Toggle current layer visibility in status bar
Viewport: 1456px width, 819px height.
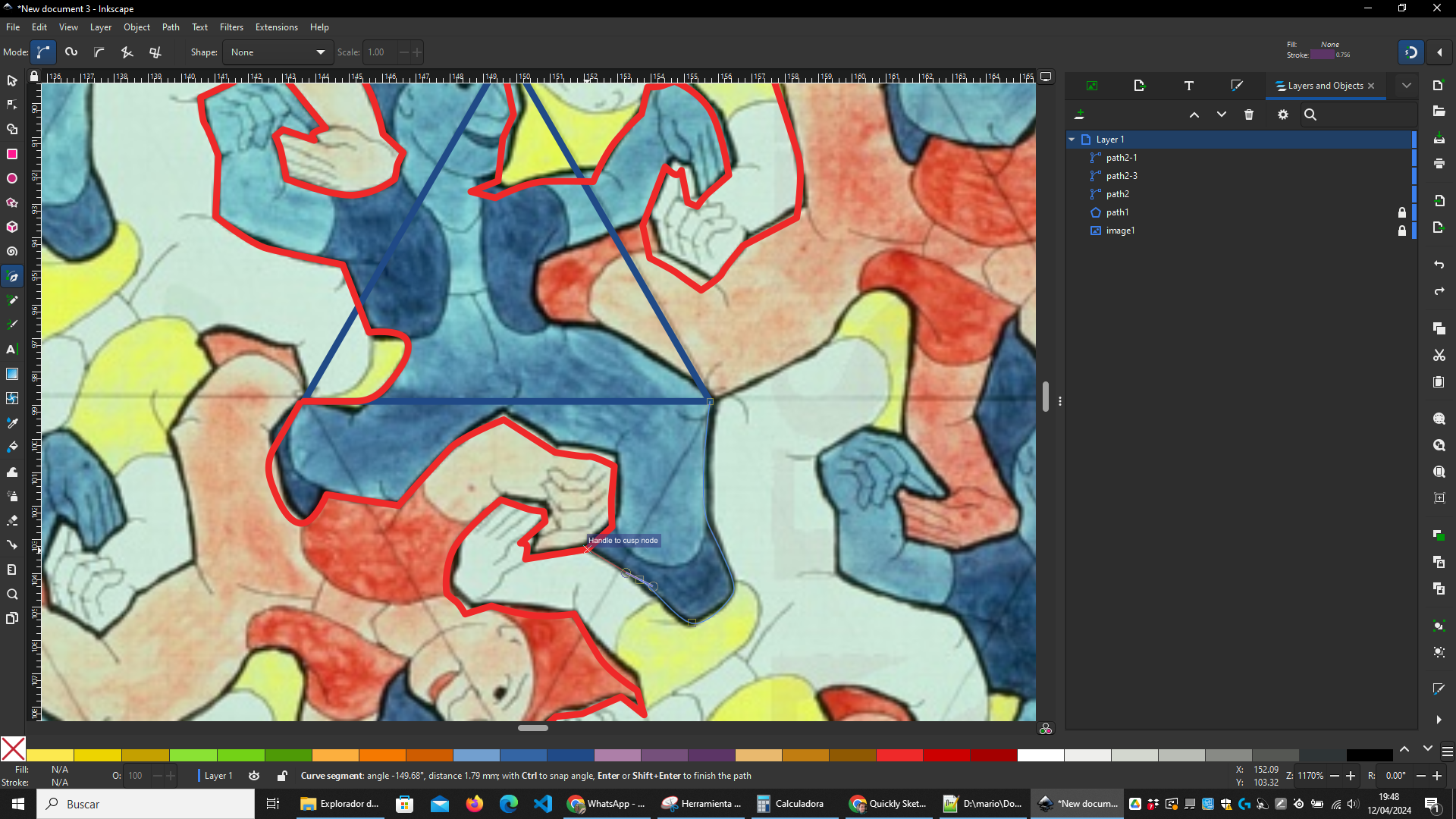tap(254, 776)
